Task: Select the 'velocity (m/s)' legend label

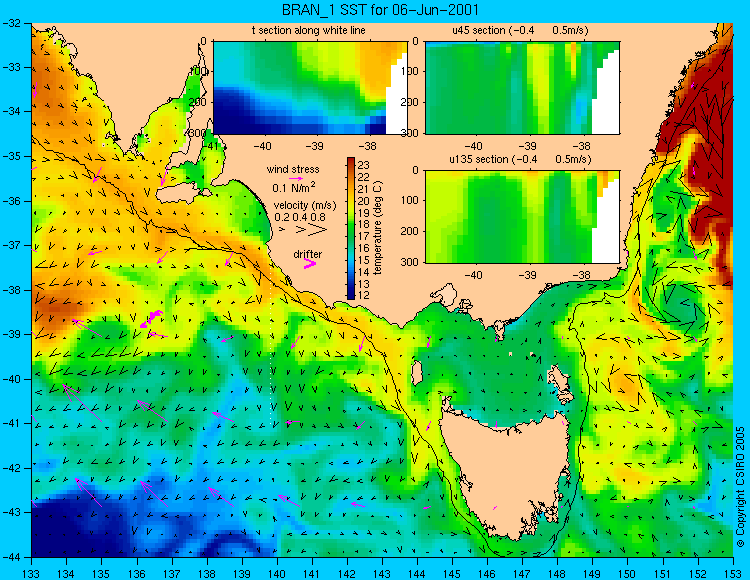Action: coord(305,206)
